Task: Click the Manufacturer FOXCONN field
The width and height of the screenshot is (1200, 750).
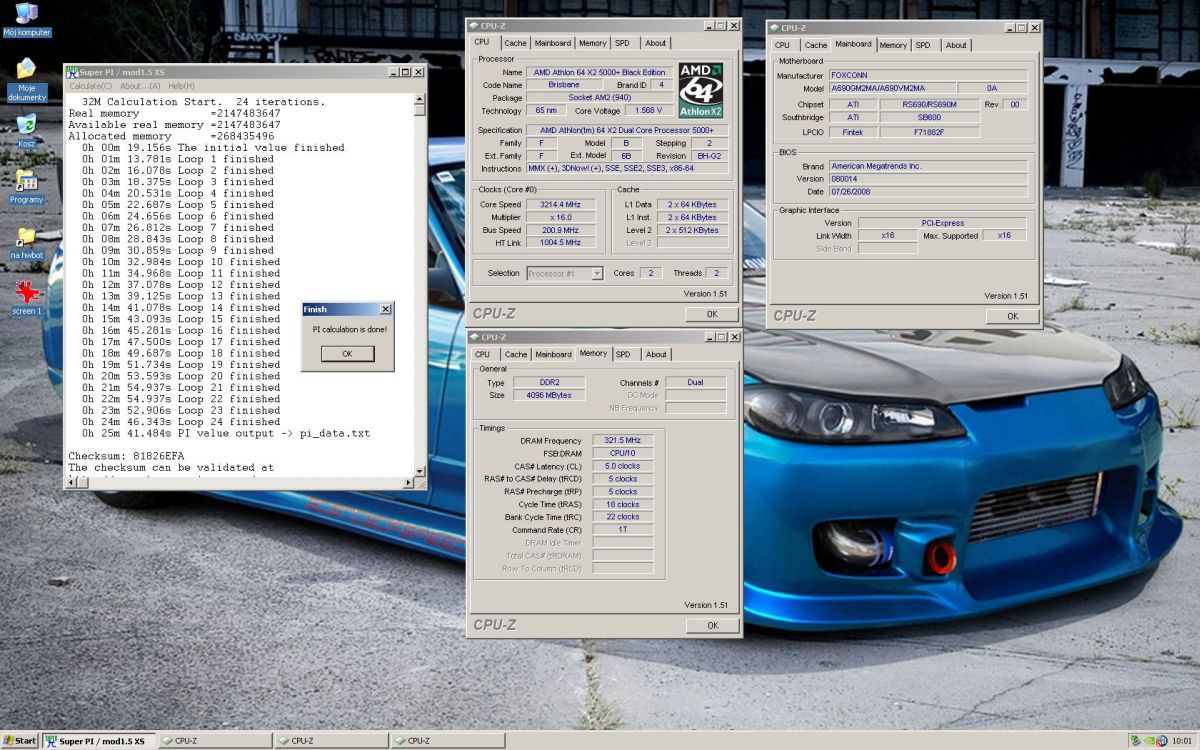Action: tap(928, 76)
